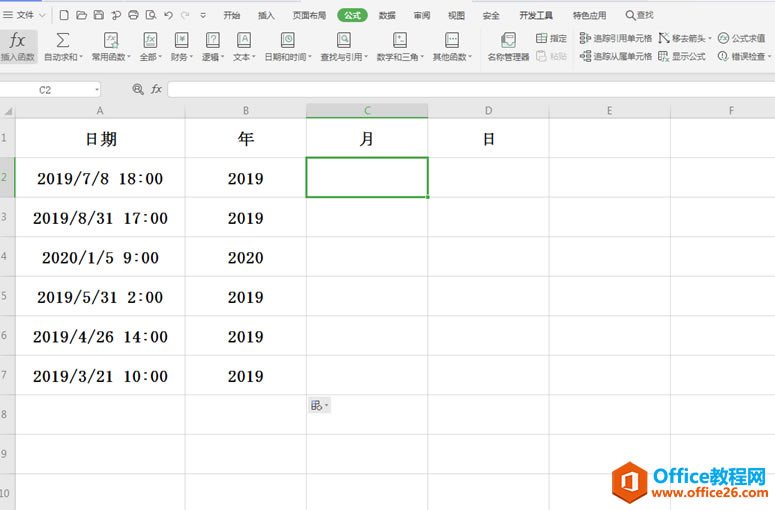
Task: Click 公式求值 evaluate formula
Action: [741, 38]
